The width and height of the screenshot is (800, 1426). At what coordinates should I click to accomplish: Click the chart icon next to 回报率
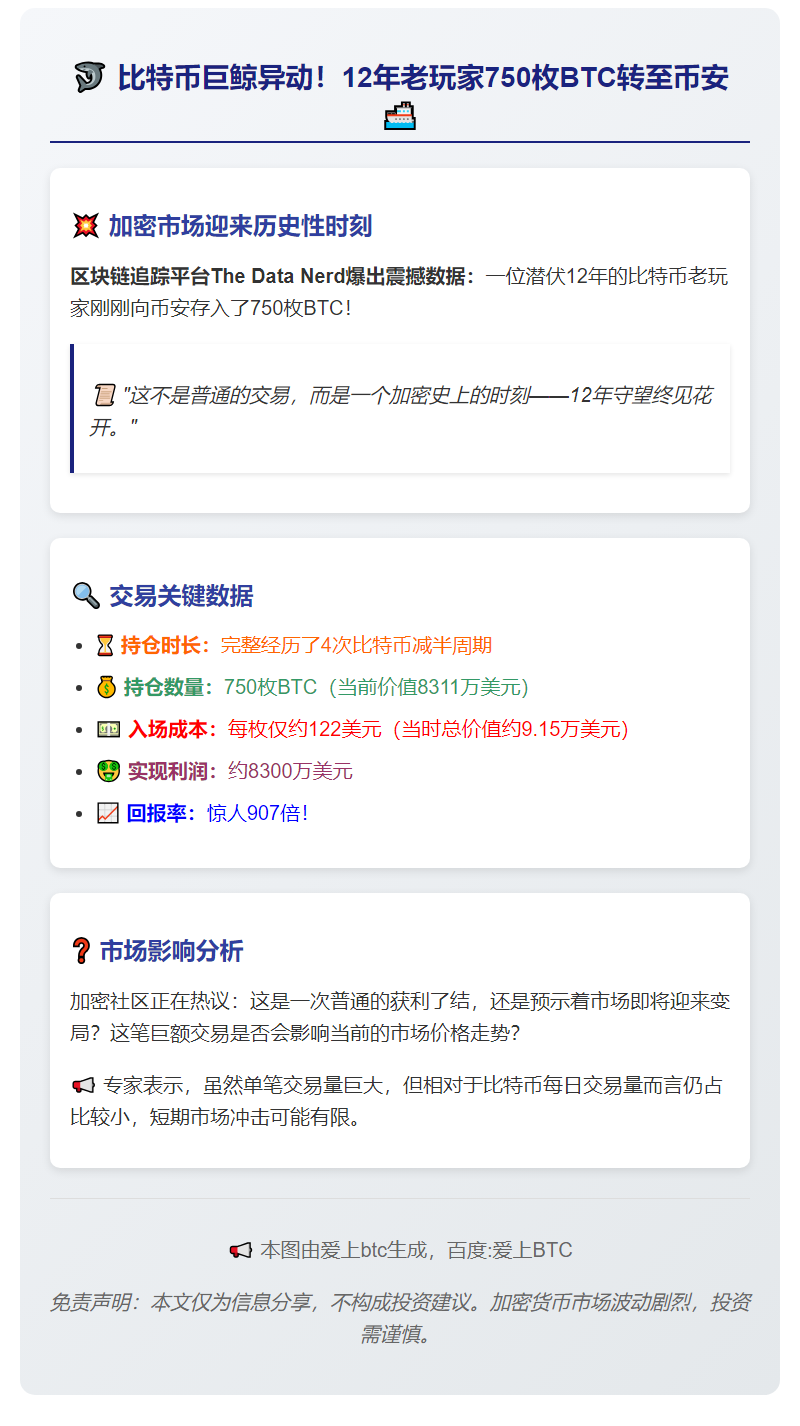(108, 813)
